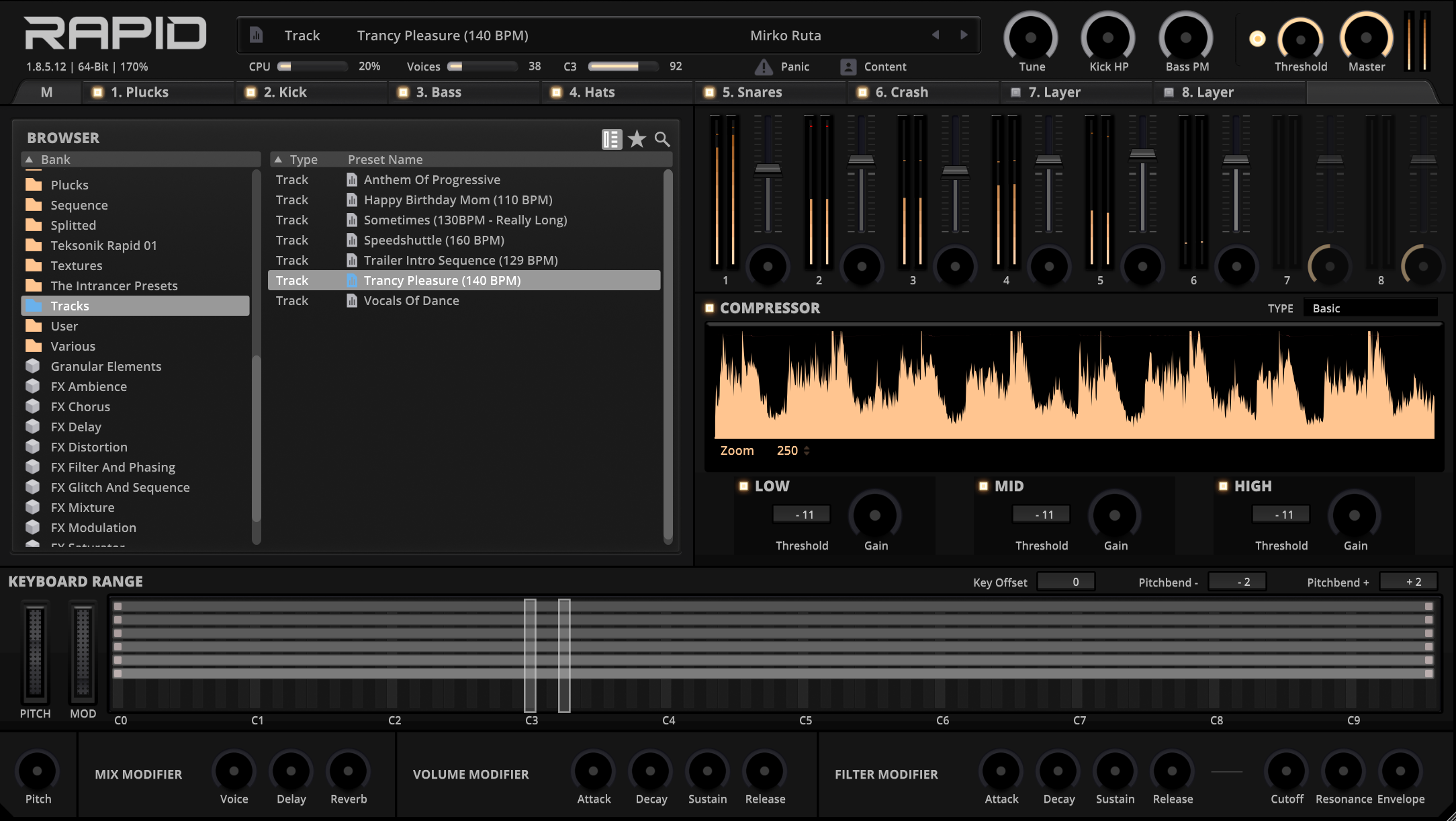Open the Sequence bank folder
This screenshot has height=821, width=1456.
pyautogui.click(x=34, y=205)
